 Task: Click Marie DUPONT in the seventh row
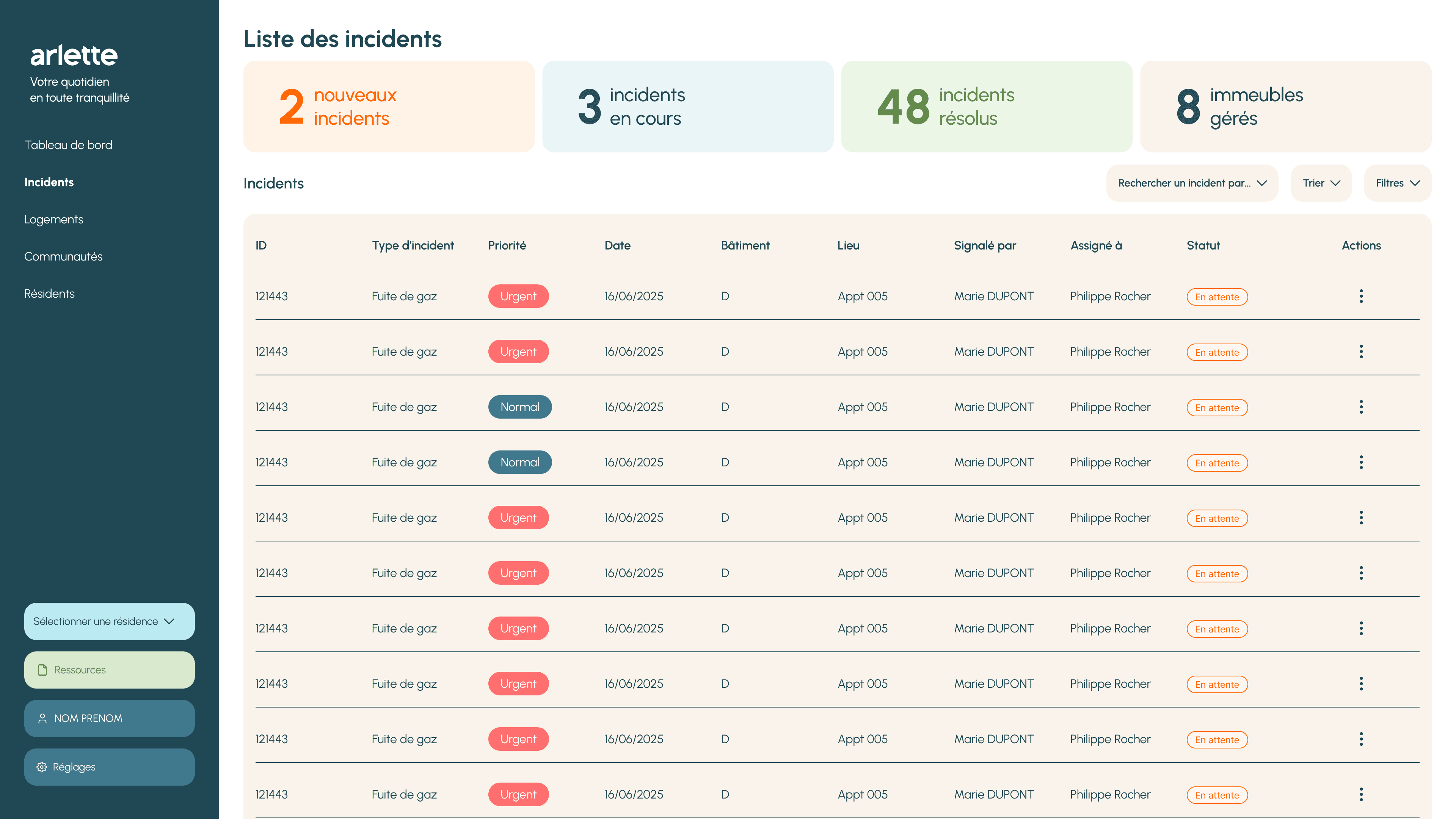(994, 629)
